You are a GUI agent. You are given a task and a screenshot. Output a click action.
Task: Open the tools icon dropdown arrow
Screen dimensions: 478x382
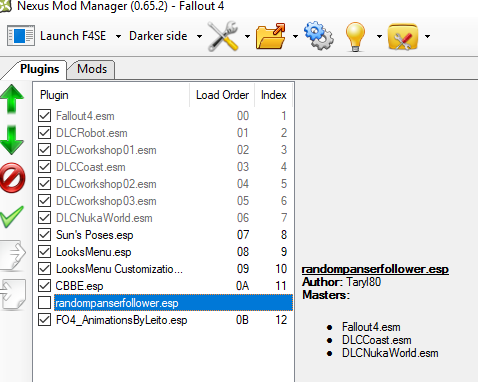(247, 36)
